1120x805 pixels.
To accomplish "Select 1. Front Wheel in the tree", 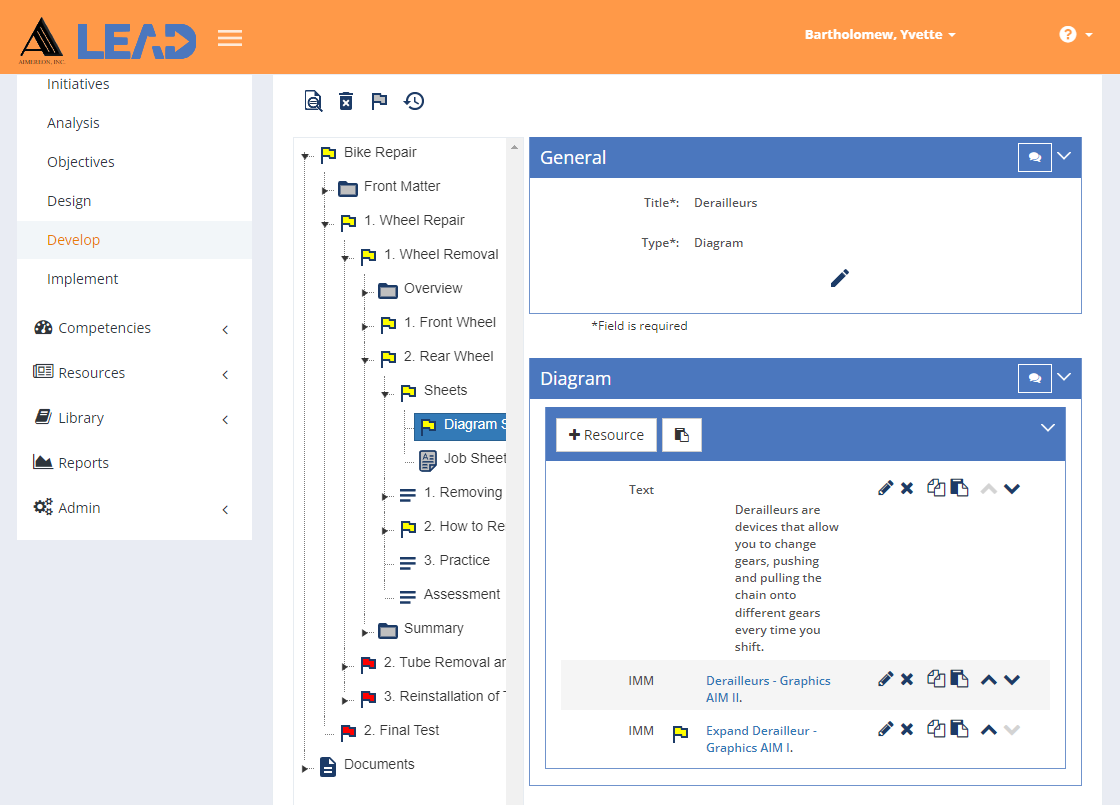I will tap(450, 322).
